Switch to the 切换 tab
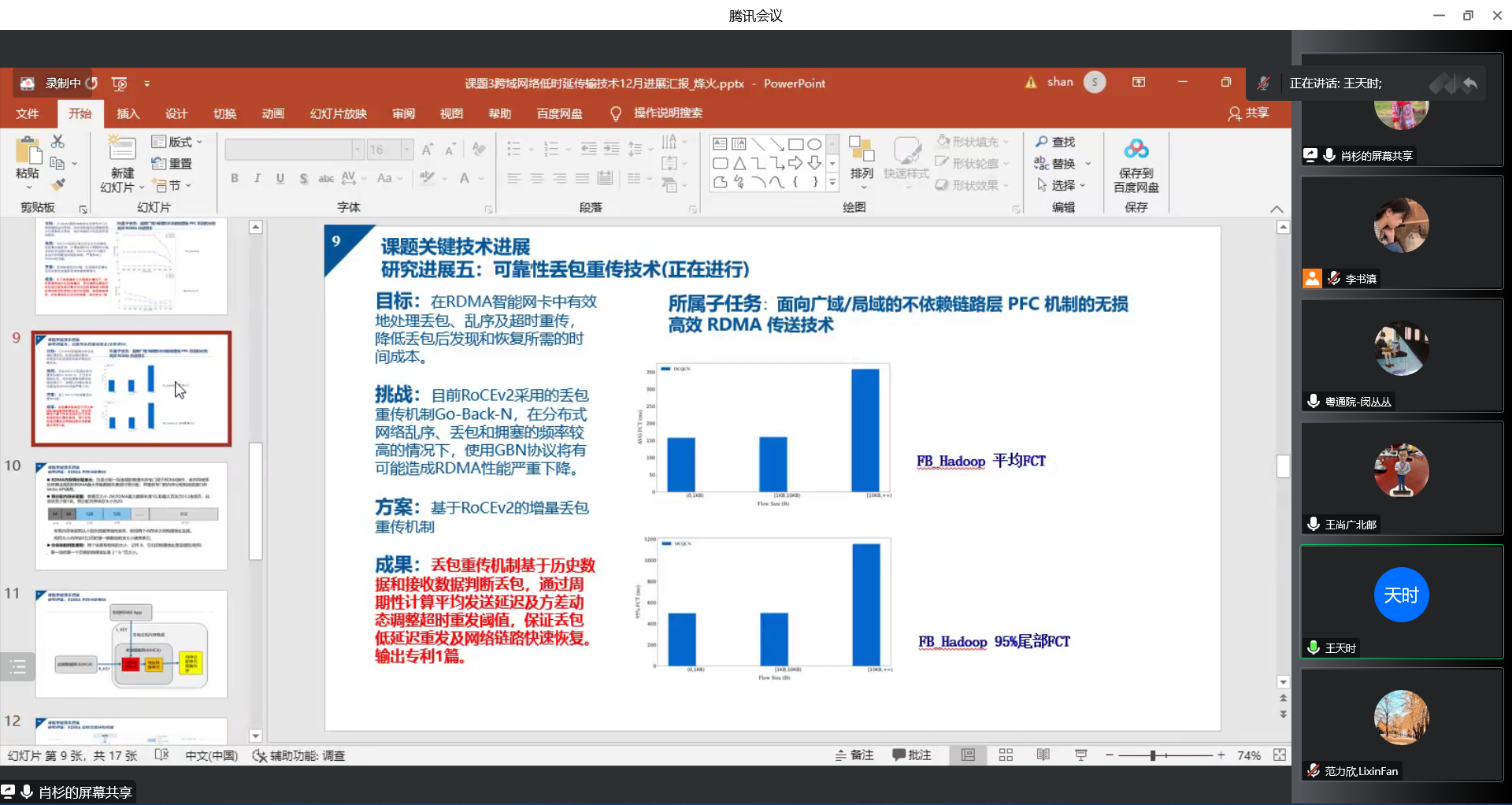Image resolution: width=1512 pixels, height=805 pixels. coord(225,113)
